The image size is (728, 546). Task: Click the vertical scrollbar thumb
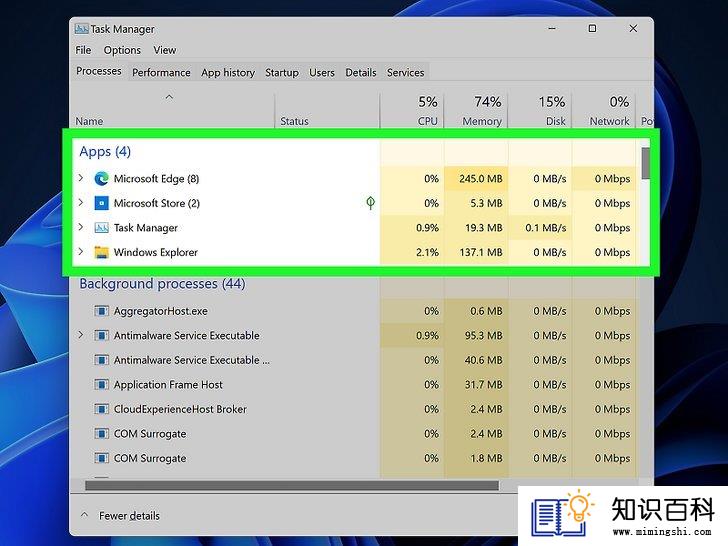pyautogui.click(x=645, y=163)
